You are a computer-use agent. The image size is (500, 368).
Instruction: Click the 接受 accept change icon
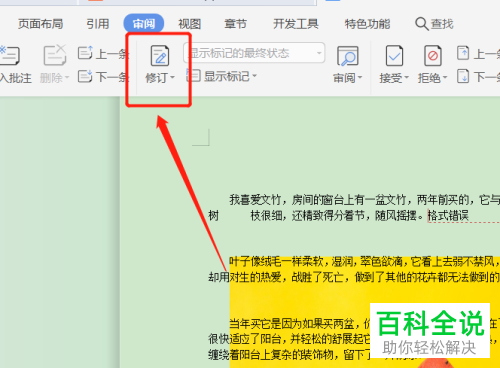click(394, 56)
